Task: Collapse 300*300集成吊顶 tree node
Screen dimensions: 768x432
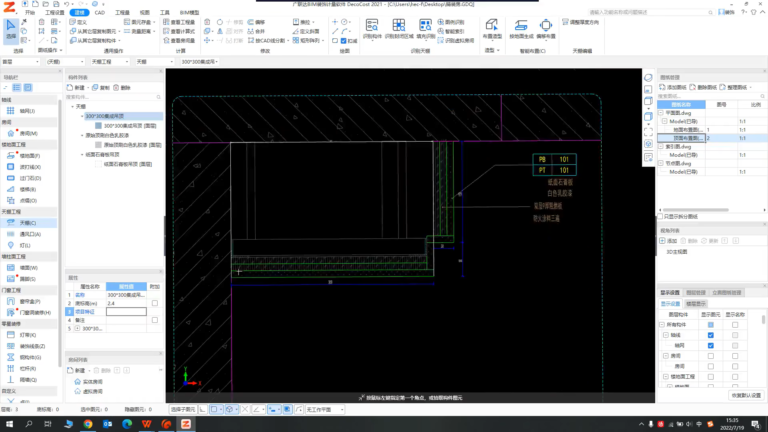Action: 82,116
